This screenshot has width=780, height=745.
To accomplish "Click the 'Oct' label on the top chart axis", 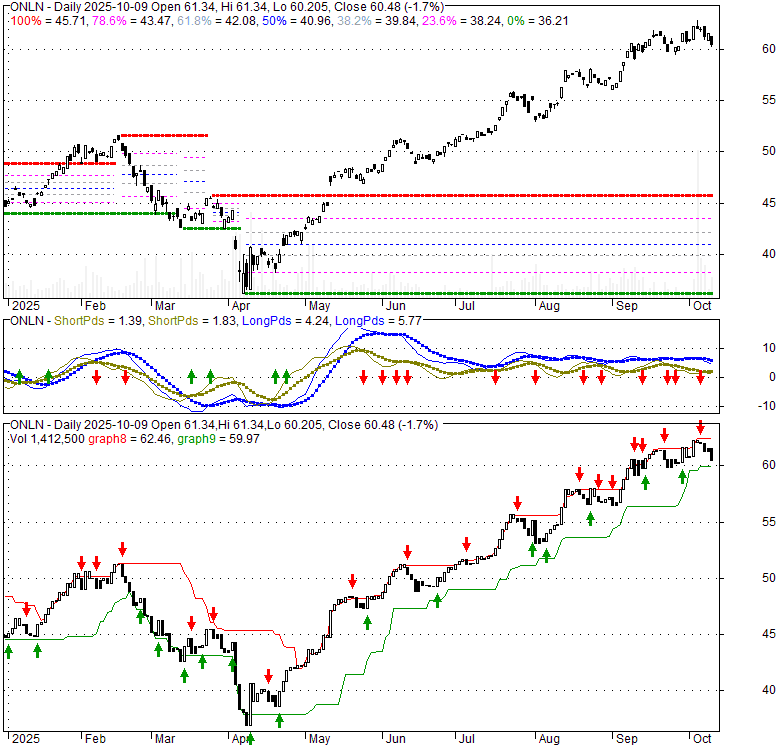I will 702,305.
